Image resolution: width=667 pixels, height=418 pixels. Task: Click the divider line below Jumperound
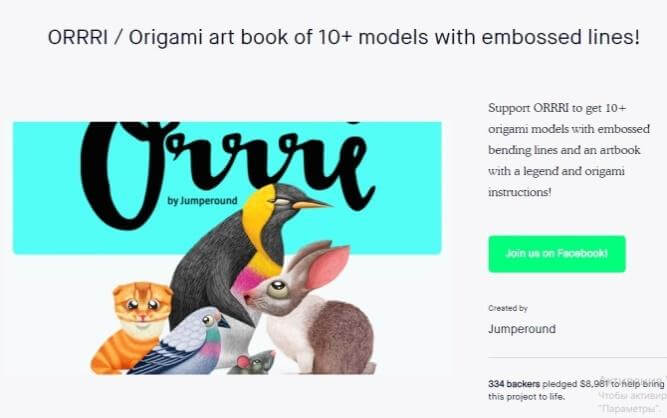(577, 358)
